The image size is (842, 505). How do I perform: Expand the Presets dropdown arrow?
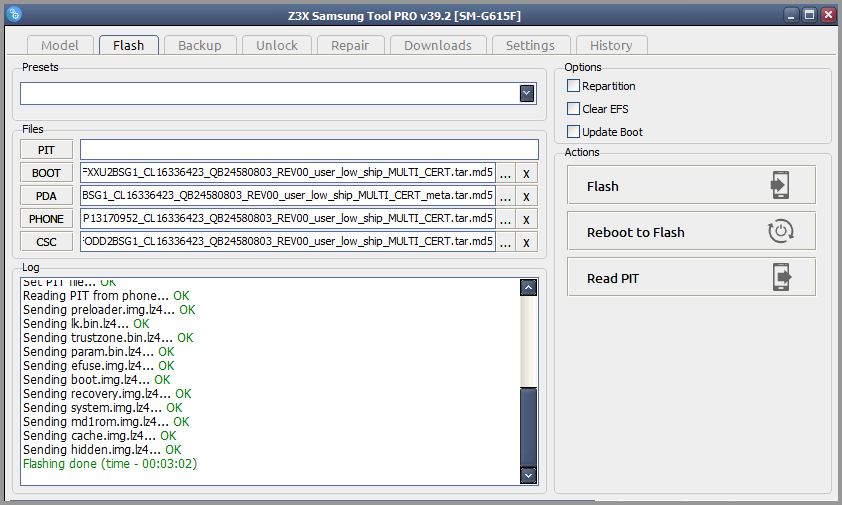[527, 93]
